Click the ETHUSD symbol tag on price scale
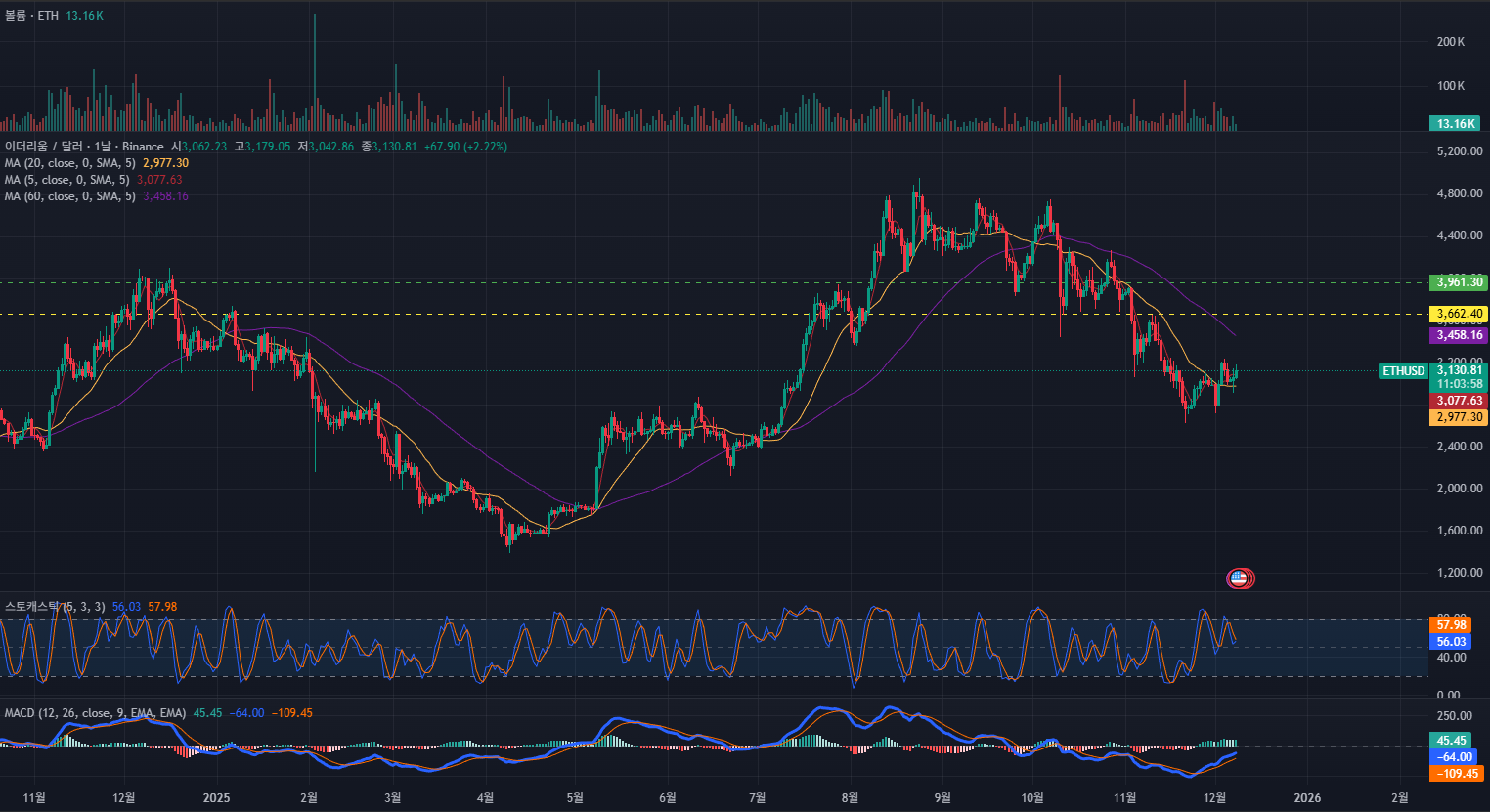The image size is (1490, 812). point(1403,371)
